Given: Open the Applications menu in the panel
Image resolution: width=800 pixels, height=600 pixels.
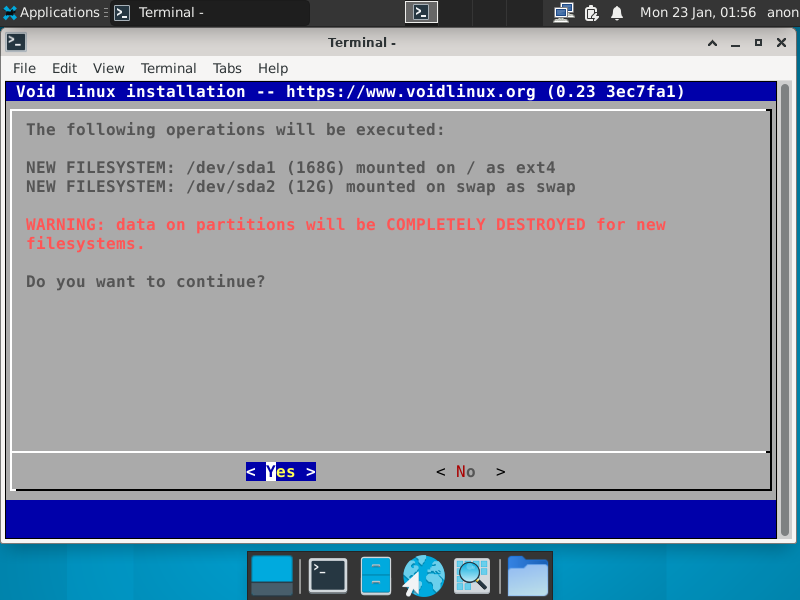Looking at the screenshot, I should click(x=55, y=12).
